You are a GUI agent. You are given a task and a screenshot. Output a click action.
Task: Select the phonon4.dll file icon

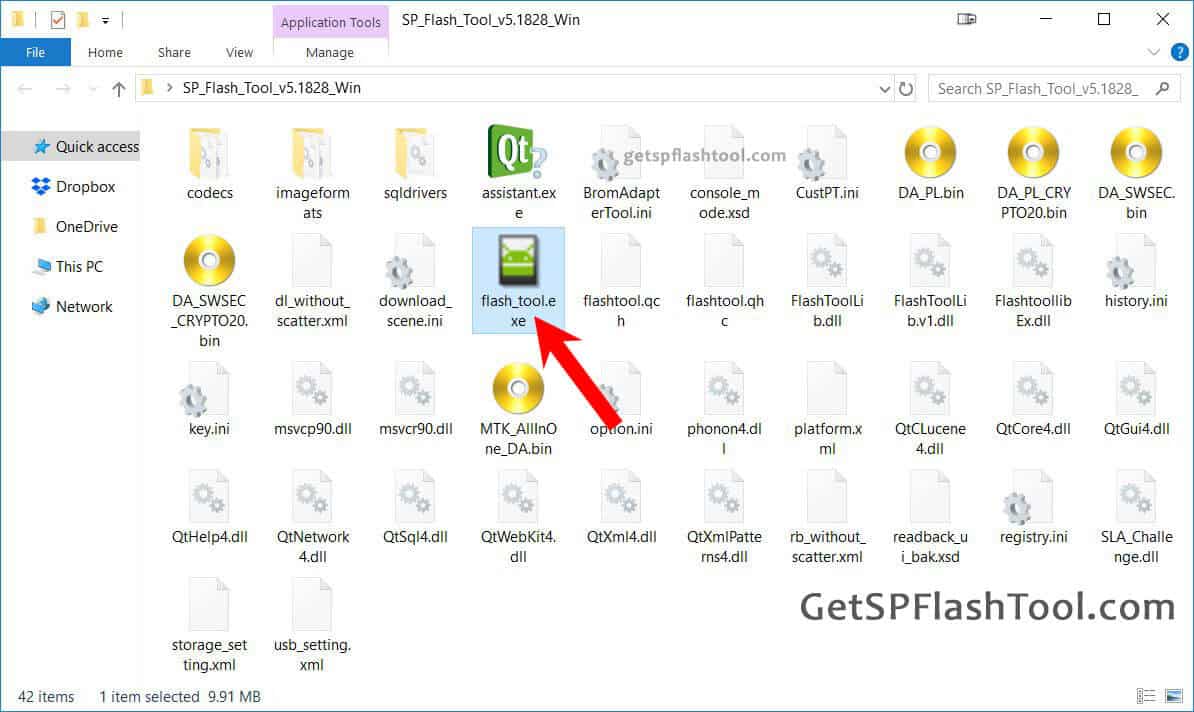[723, 389]
